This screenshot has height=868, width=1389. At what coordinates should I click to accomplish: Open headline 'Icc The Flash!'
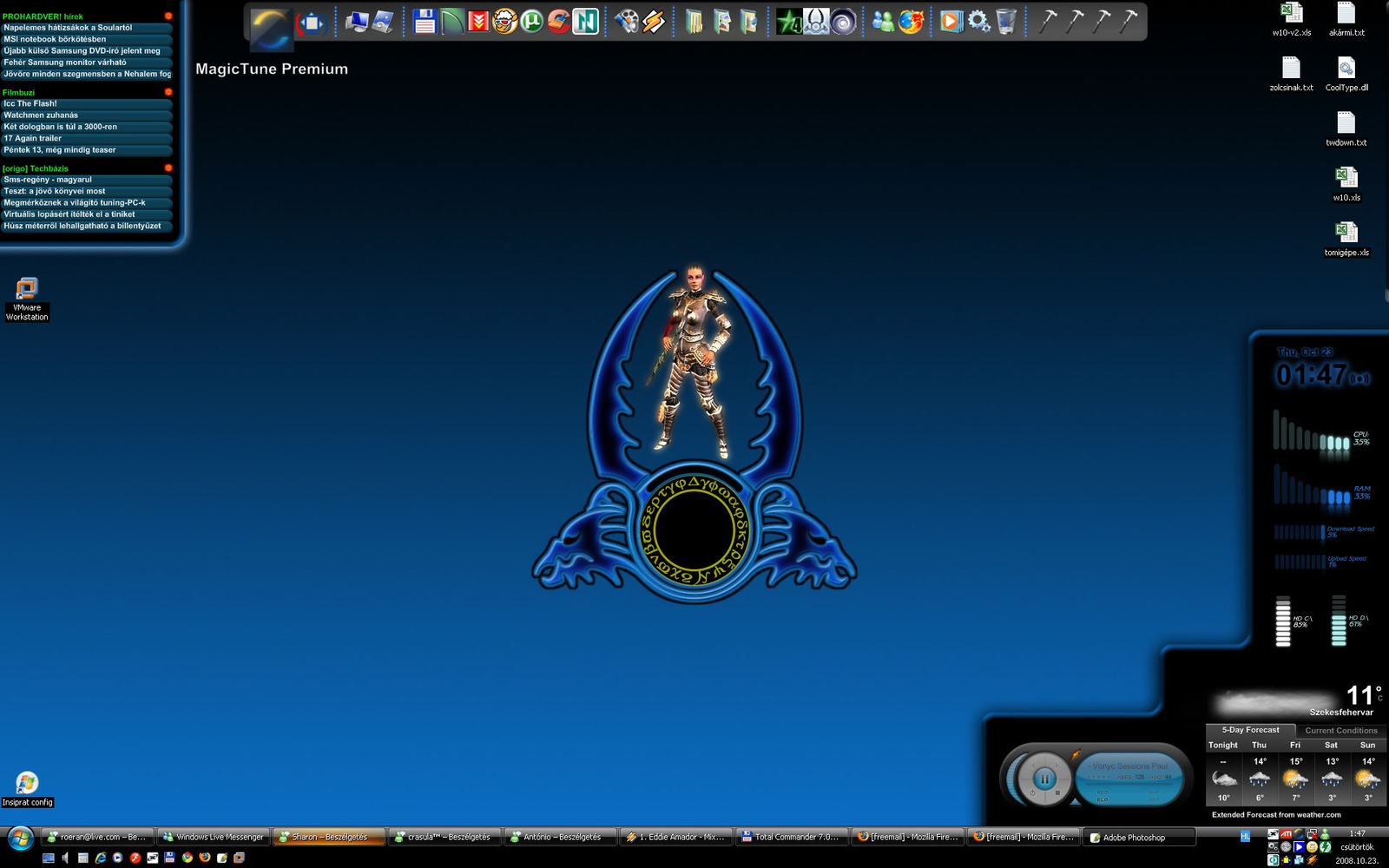(86, 103)
